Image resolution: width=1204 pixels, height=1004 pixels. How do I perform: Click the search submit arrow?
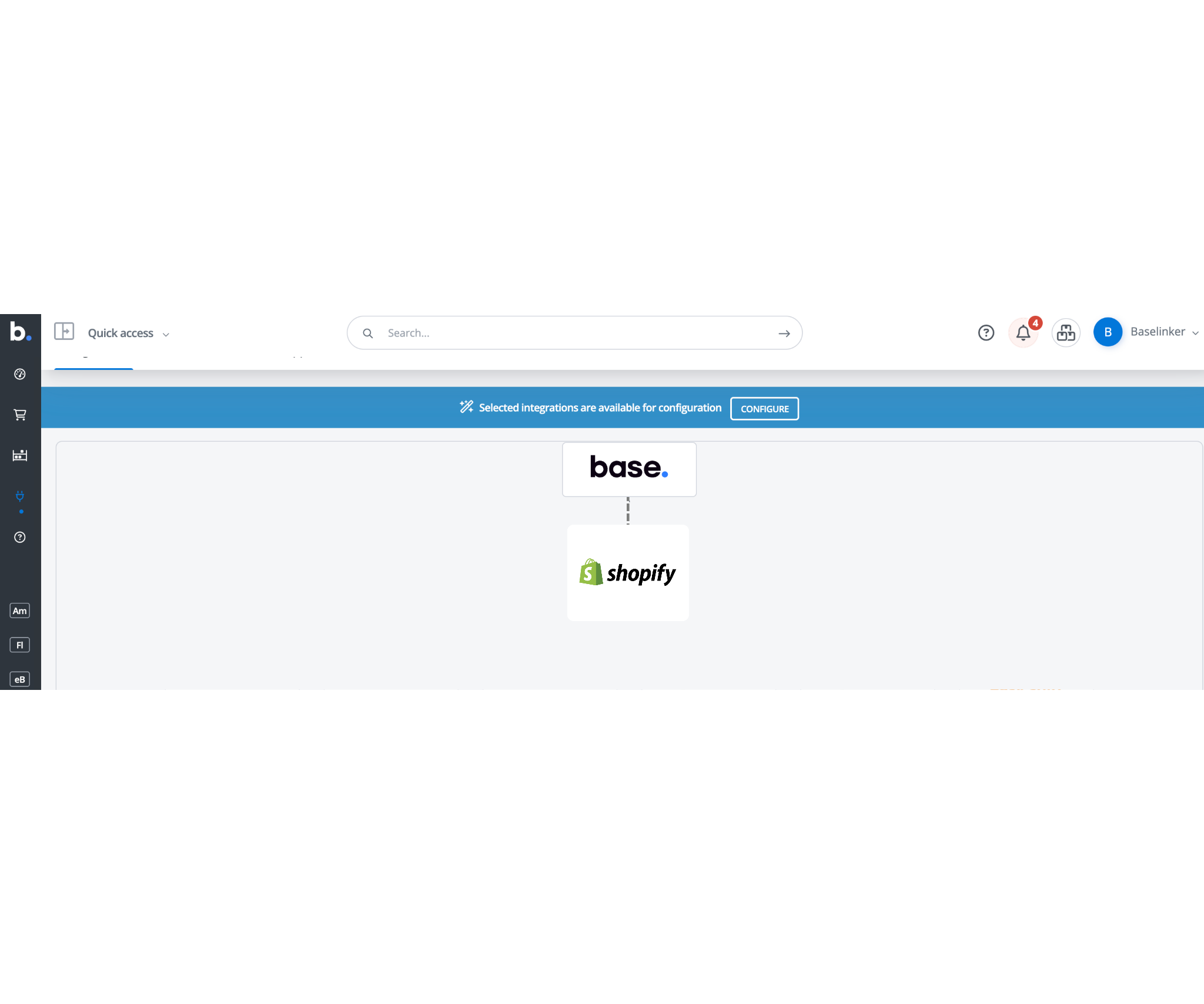(784, 332)
